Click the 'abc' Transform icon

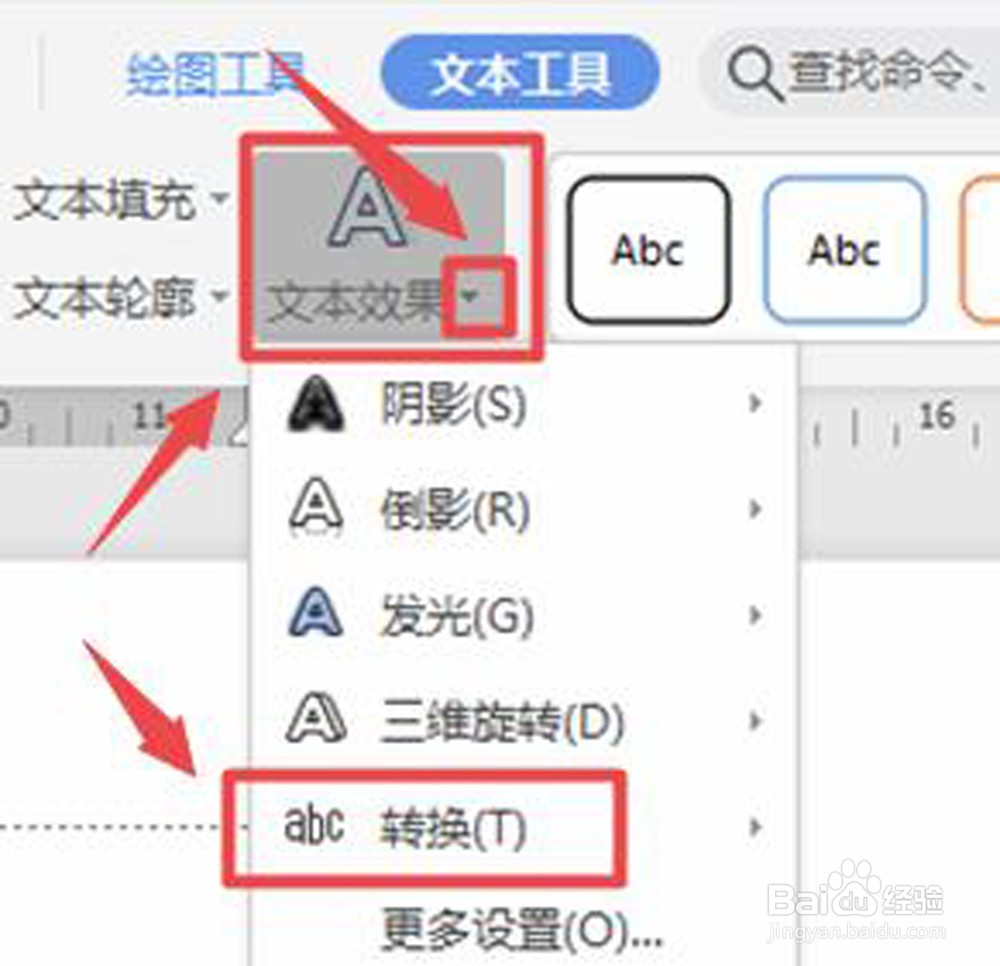coord(314,825)
